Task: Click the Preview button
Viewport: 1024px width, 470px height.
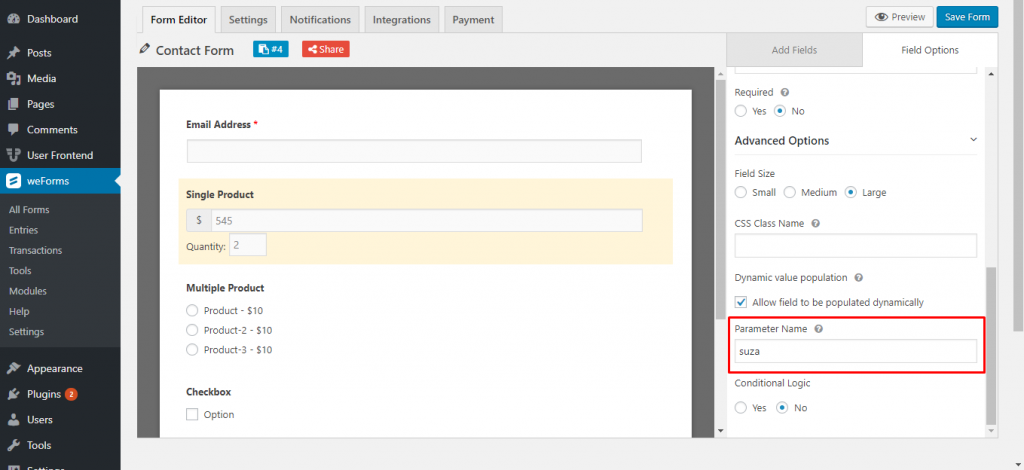Action: (x=899, y=17)
